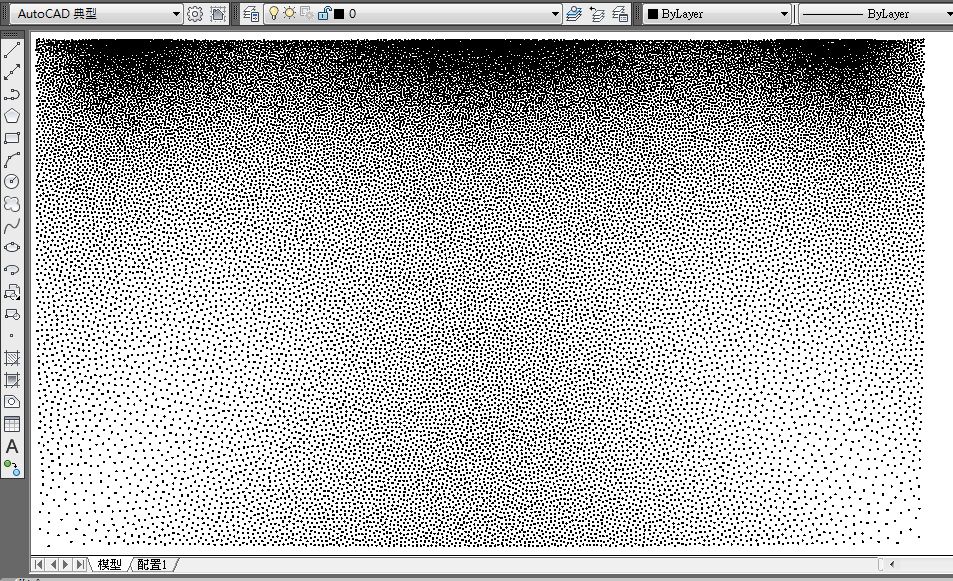Select the Ellipse Arc tool
The image size is (953, 581).
(12, 269)
